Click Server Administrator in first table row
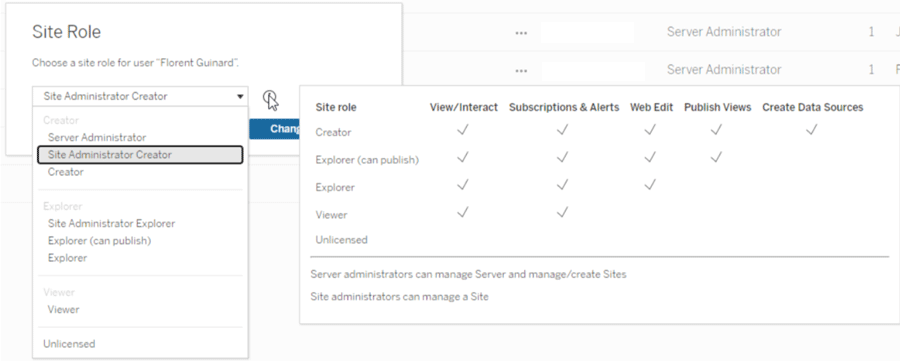Image resolution: width=900 pixels, height=361 pixels. point(724,32)
